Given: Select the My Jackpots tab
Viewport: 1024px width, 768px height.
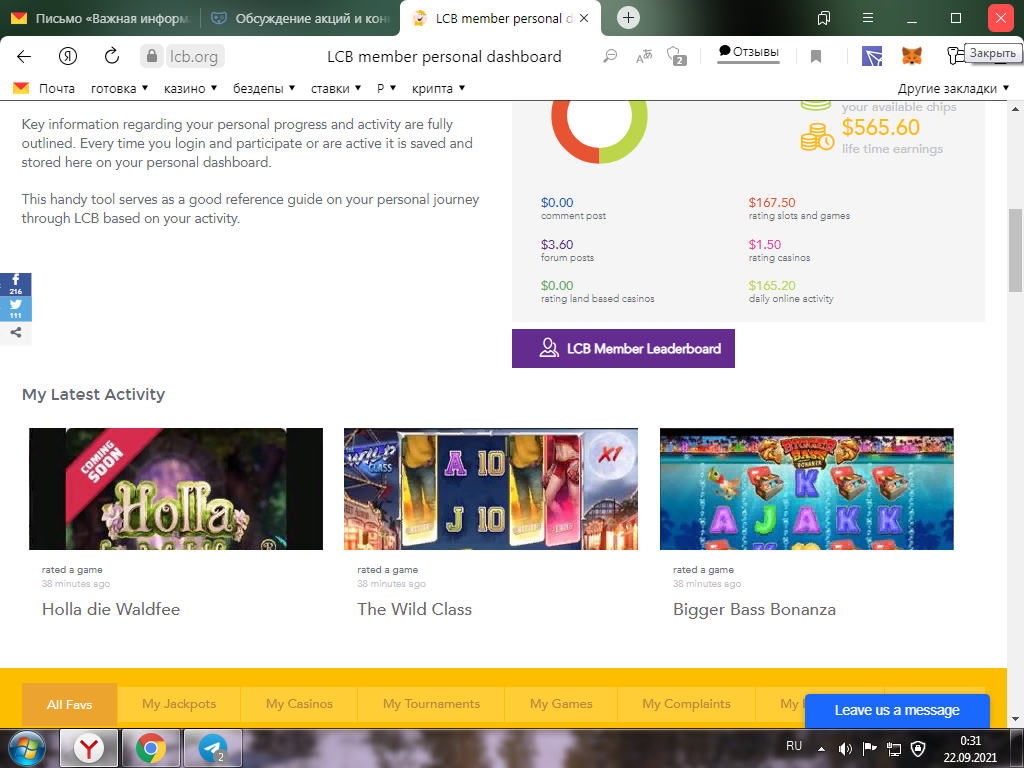Looking at the screenshot, I should [x=179, y=705].
